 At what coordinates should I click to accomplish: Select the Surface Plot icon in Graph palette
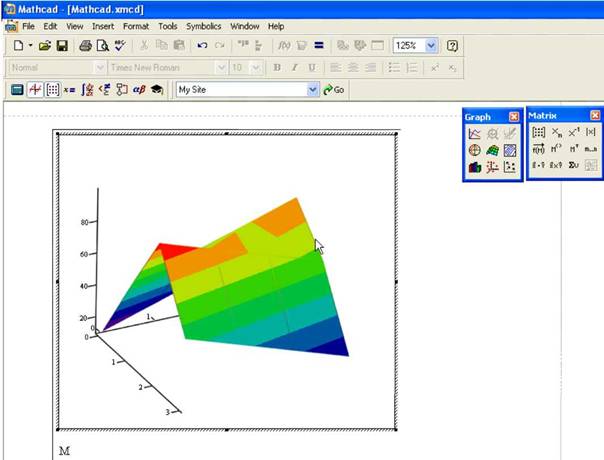[x=493, y=150]
